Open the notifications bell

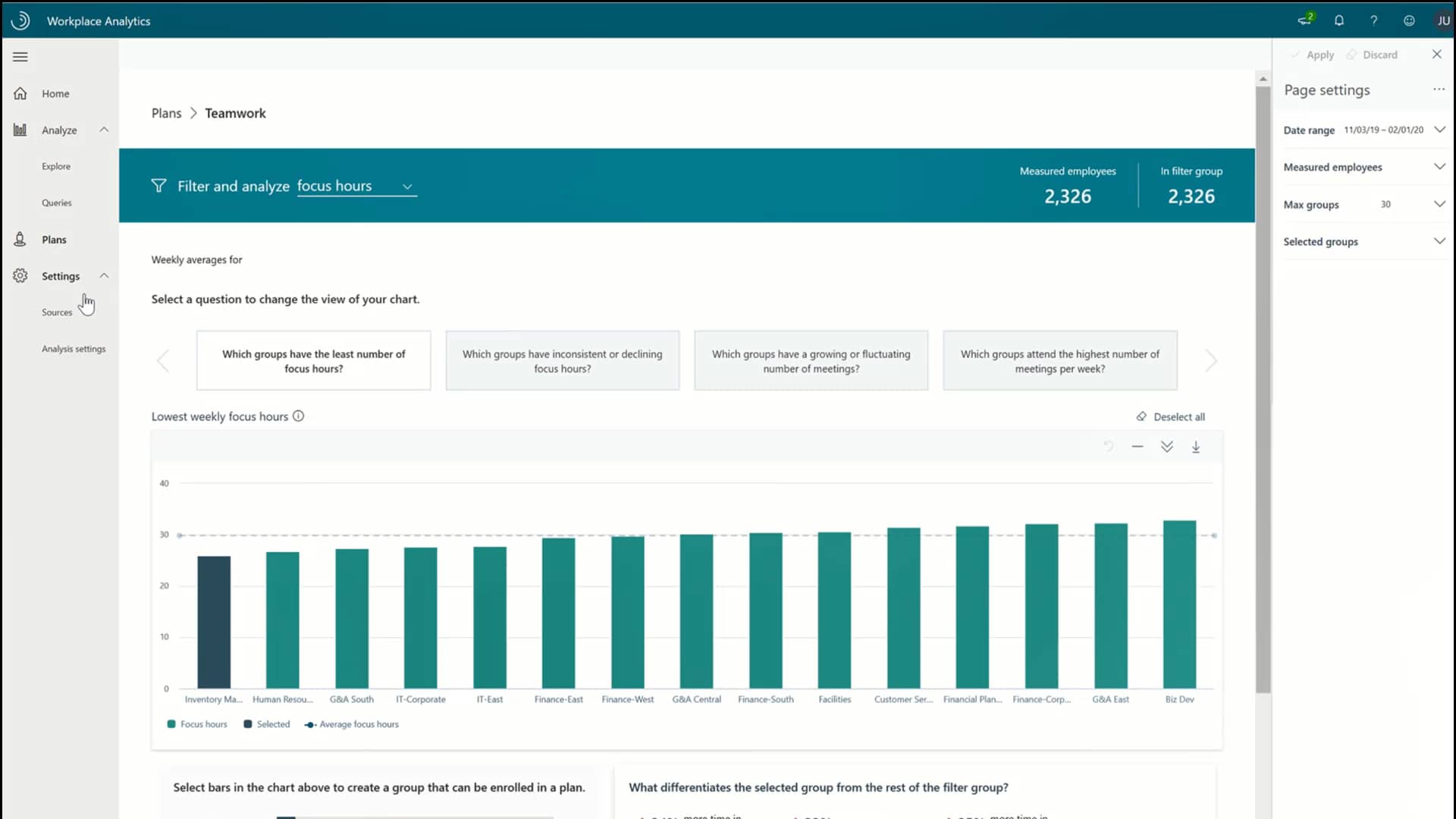point(1339,20)
